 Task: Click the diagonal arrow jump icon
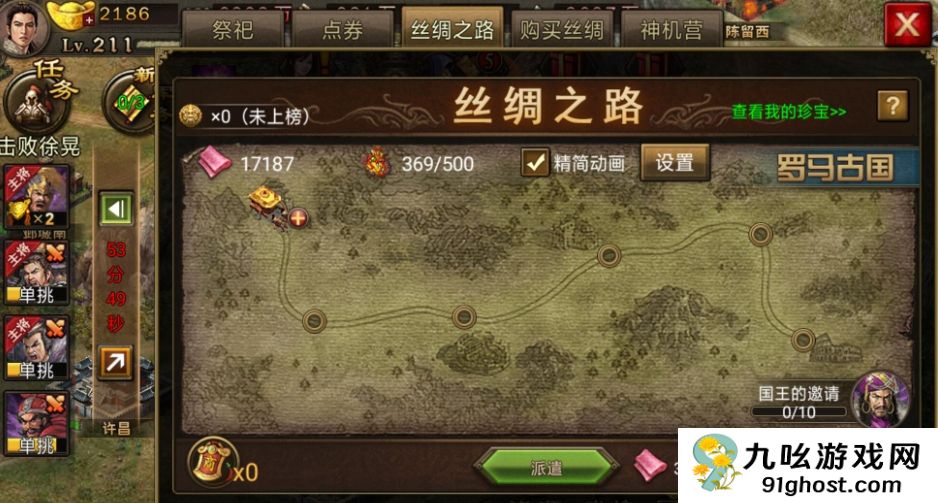(x=115, y=361)
